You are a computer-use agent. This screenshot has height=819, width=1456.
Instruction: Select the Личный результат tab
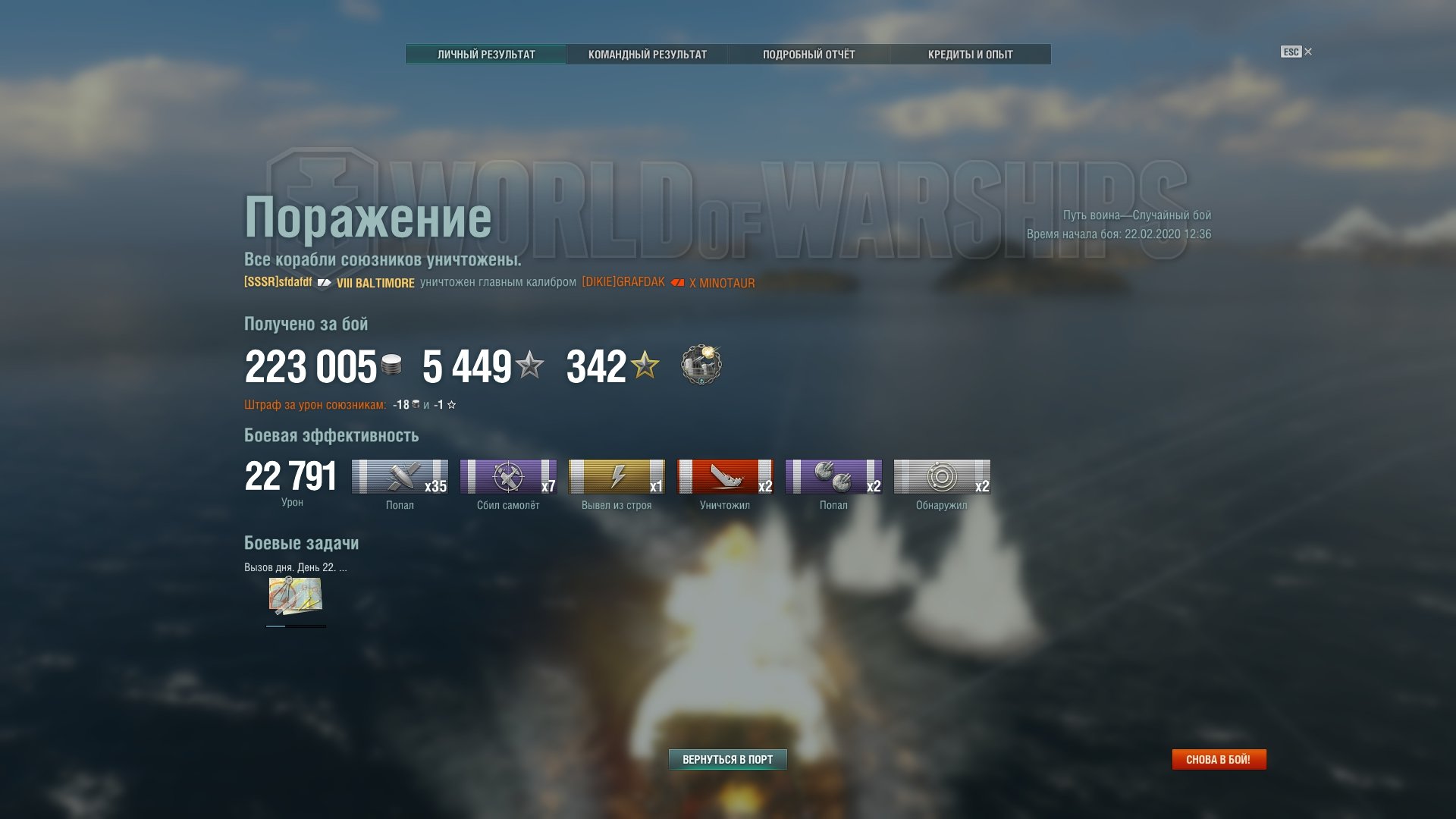click(x=486, y=55)
